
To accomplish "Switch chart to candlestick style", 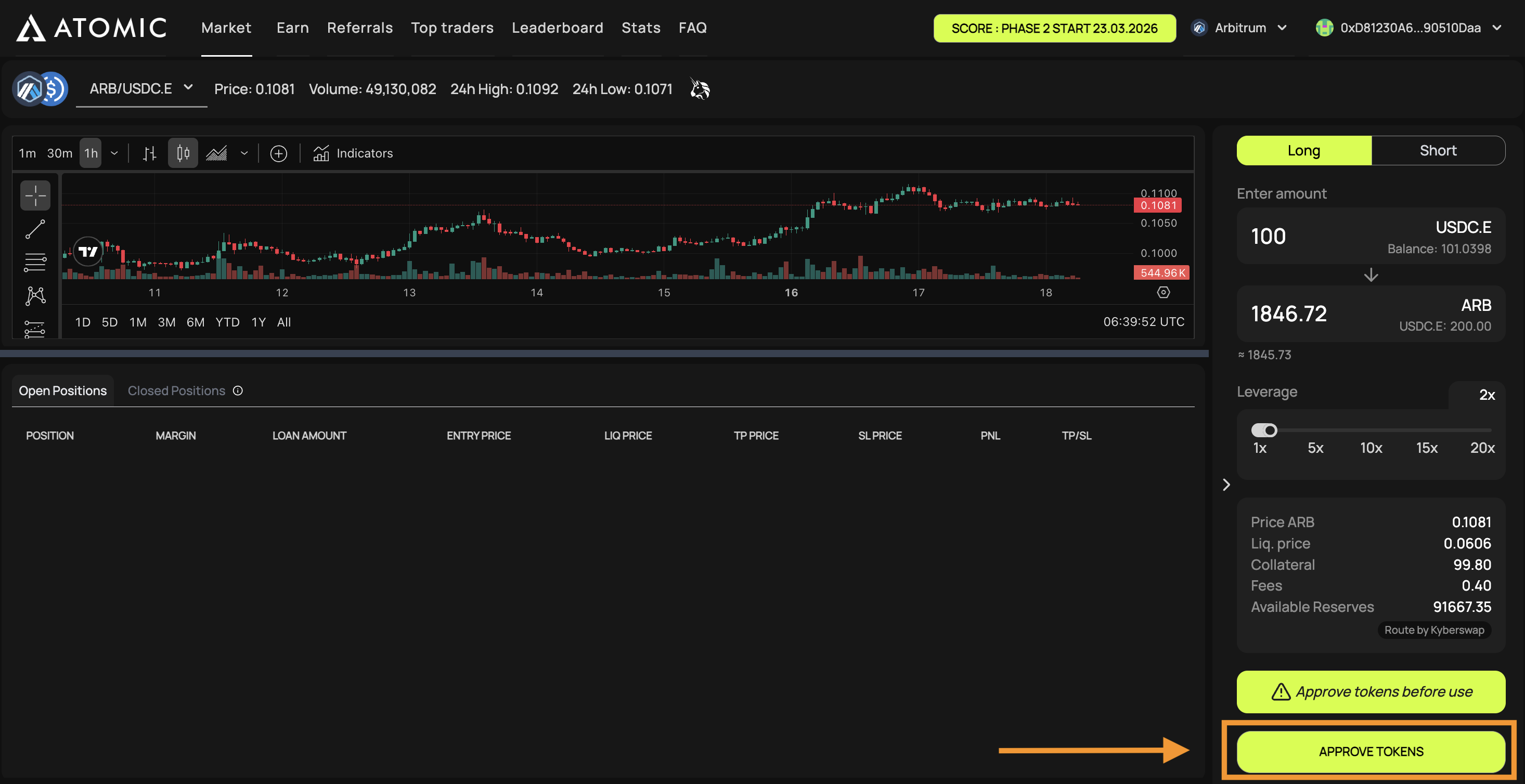I will [183, 153].
